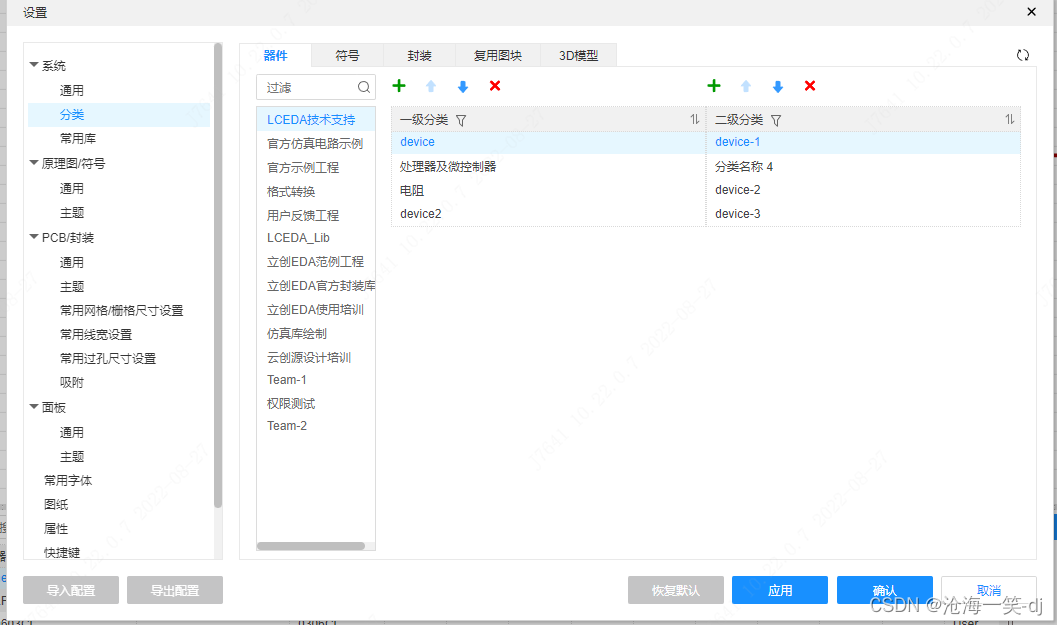Click the library list horizontal scrollbar

[311, 546]
